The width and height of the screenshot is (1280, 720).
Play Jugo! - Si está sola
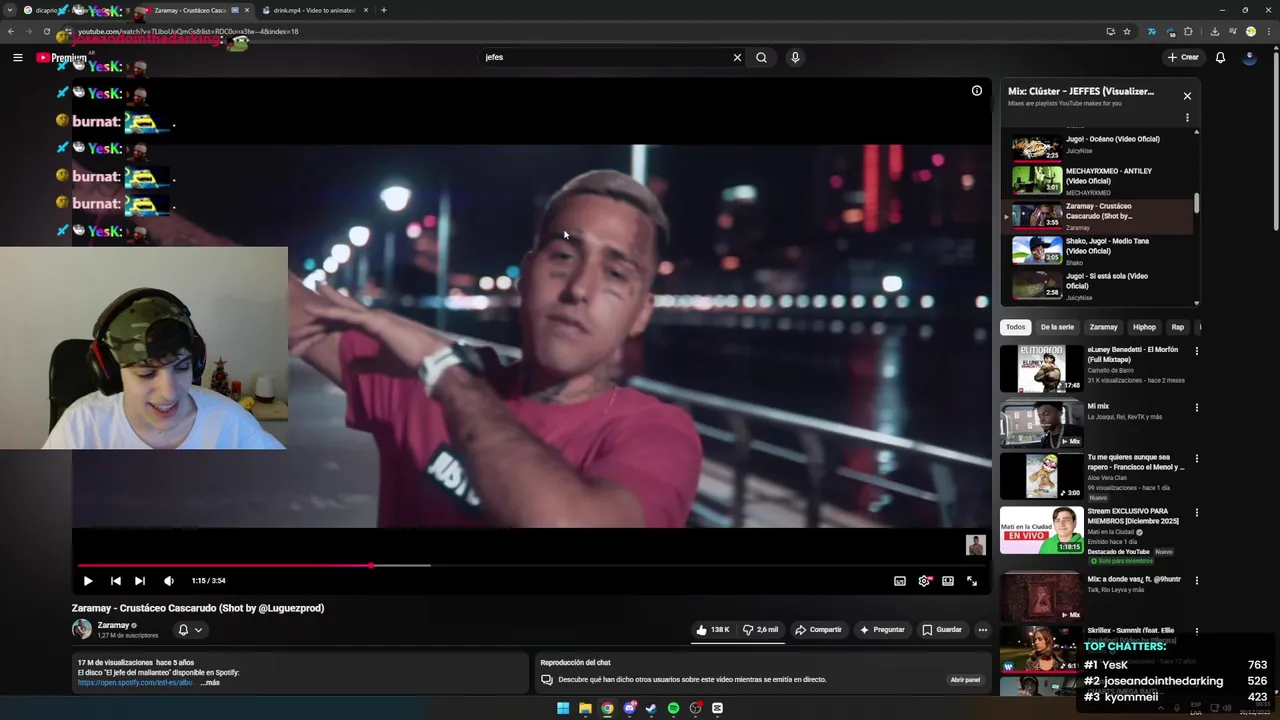click(1098, 285)
